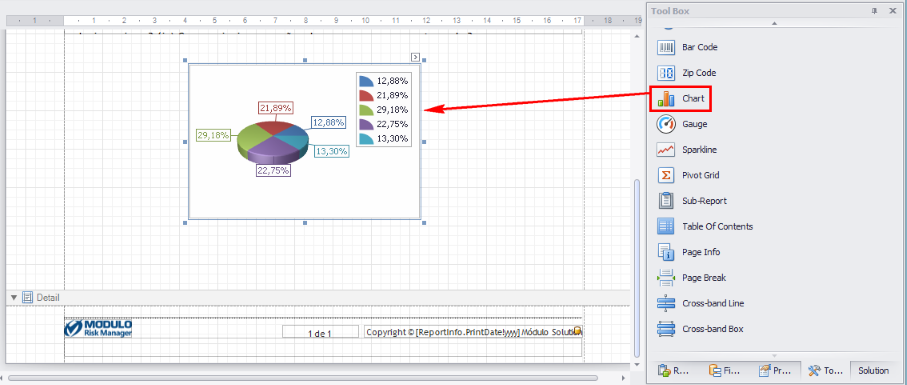Select the Zip Code tool icon
The width and height of the screenshot is (907, 385).
pos(666,73)
